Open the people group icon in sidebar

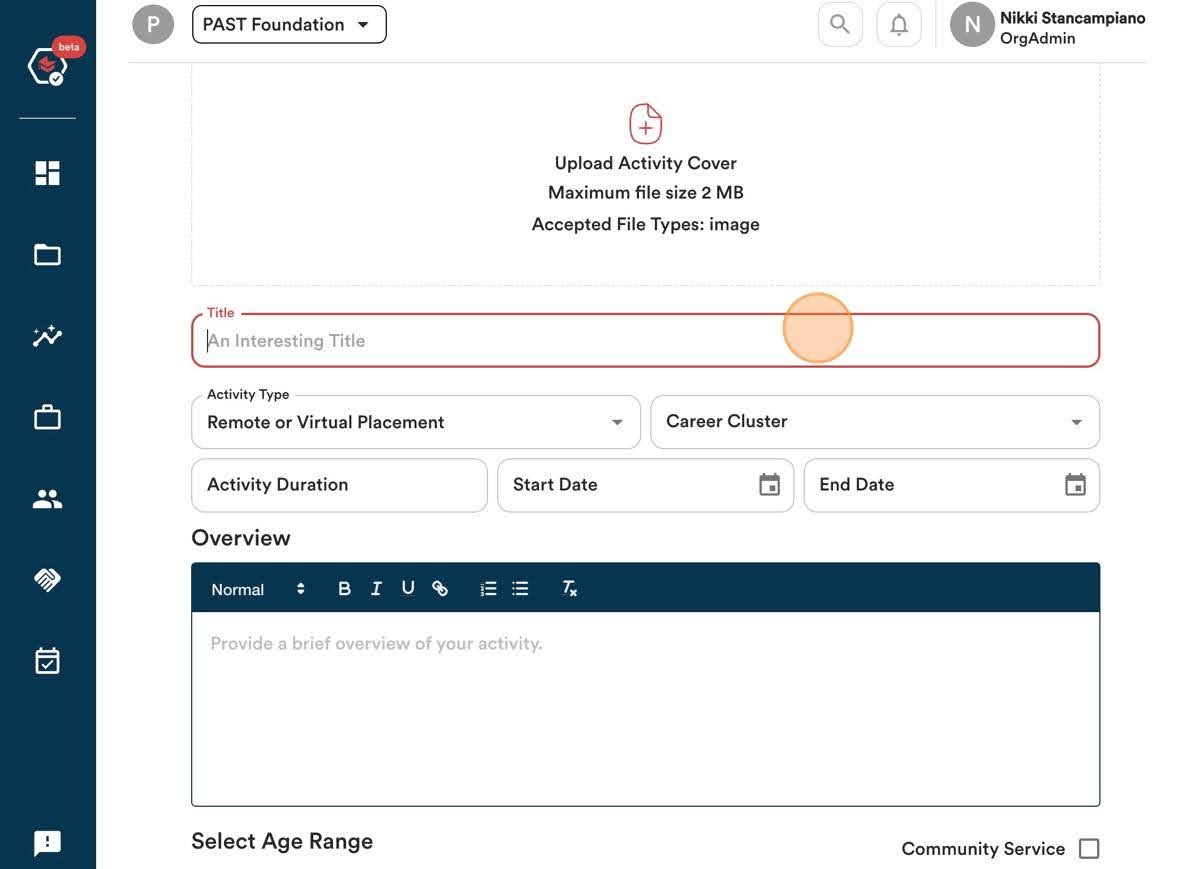[x=48, y=499]
